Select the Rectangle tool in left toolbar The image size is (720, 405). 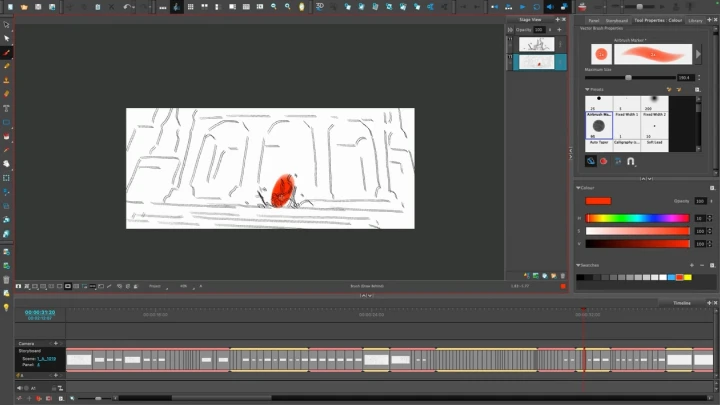click(x=7, y=122)
